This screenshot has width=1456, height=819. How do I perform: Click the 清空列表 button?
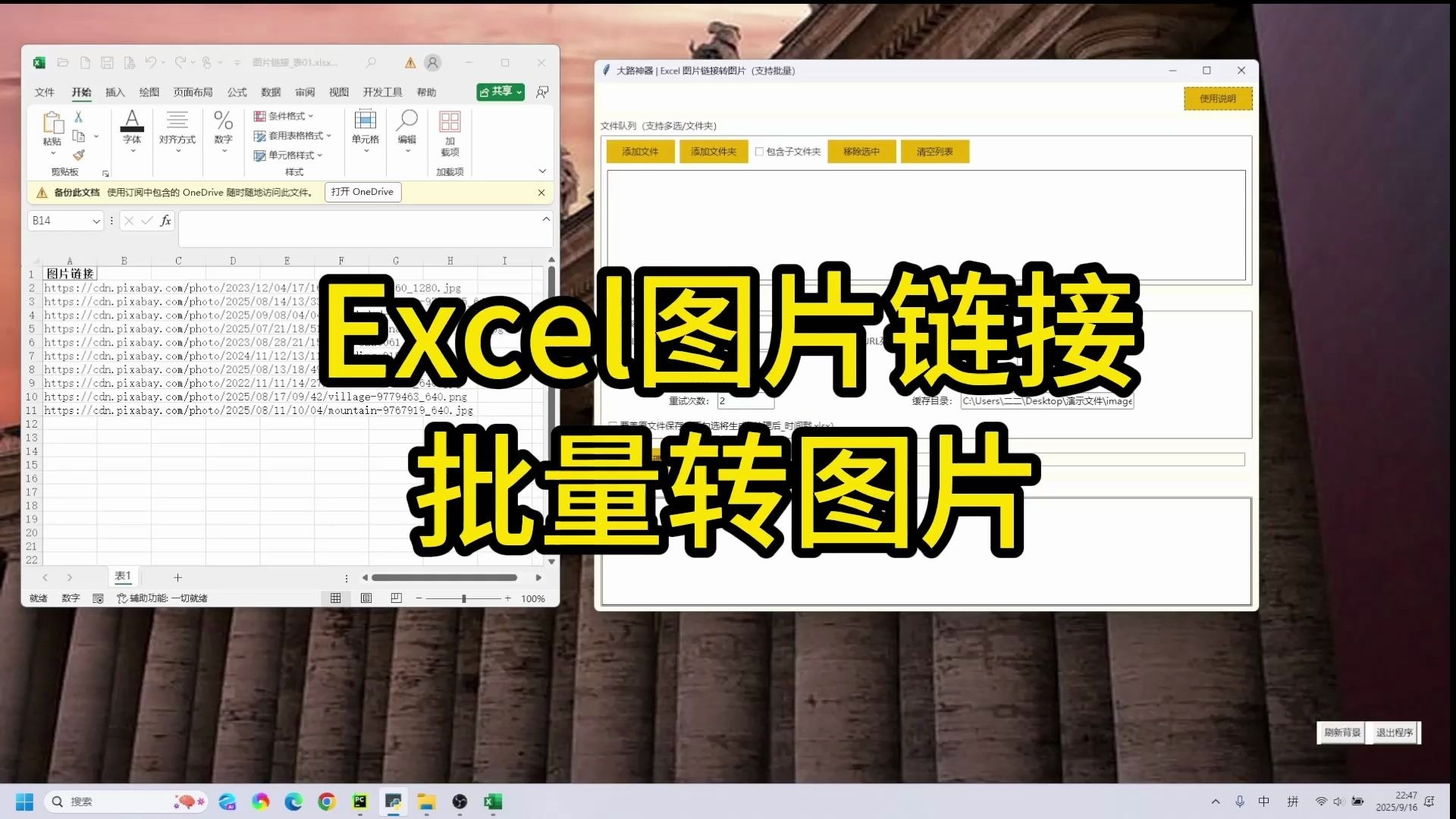click(x=936, y=151)
